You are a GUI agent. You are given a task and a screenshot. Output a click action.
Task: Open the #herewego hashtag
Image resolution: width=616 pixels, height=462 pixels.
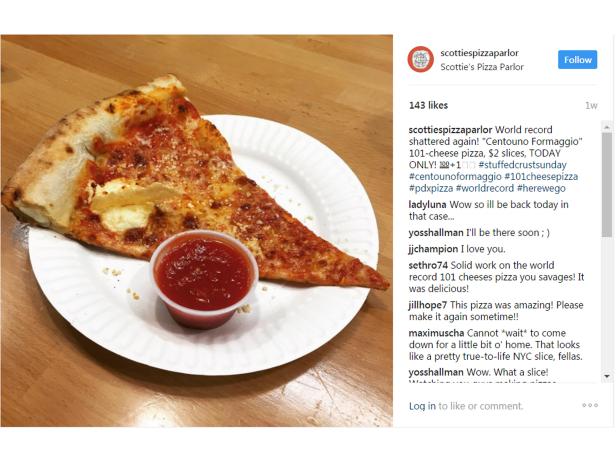[541, 188]
